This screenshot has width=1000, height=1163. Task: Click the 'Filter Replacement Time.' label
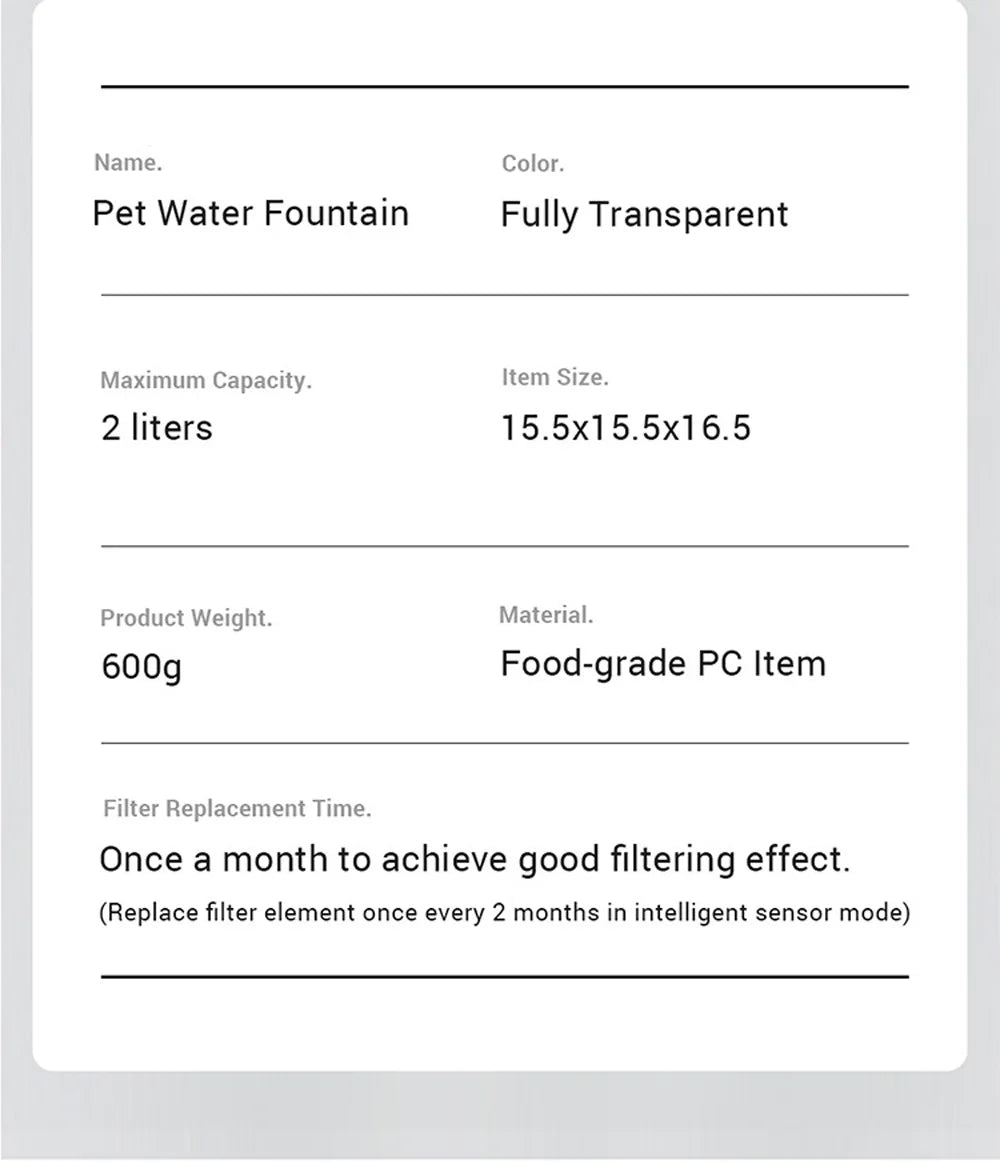tap(237, 808)
